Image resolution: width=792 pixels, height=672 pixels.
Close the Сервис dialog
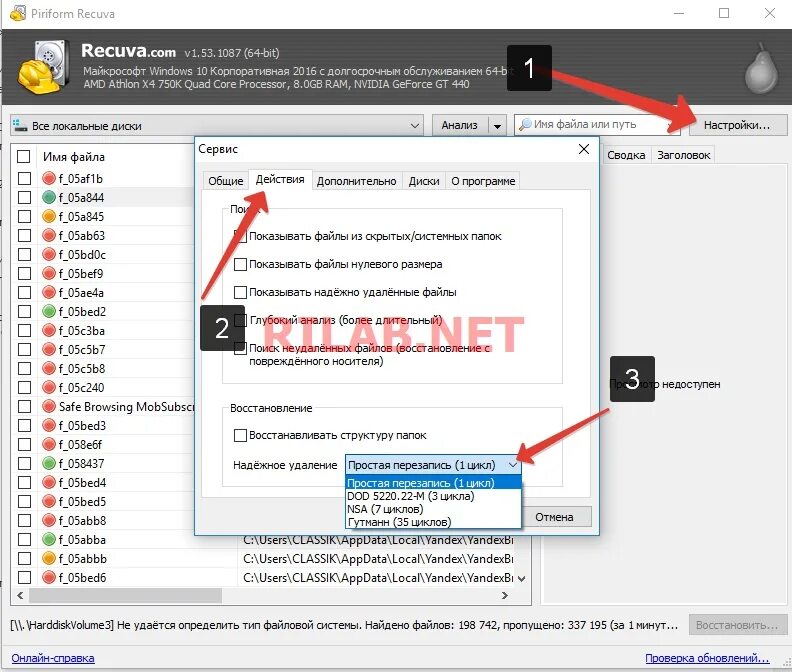click(584, 149)
